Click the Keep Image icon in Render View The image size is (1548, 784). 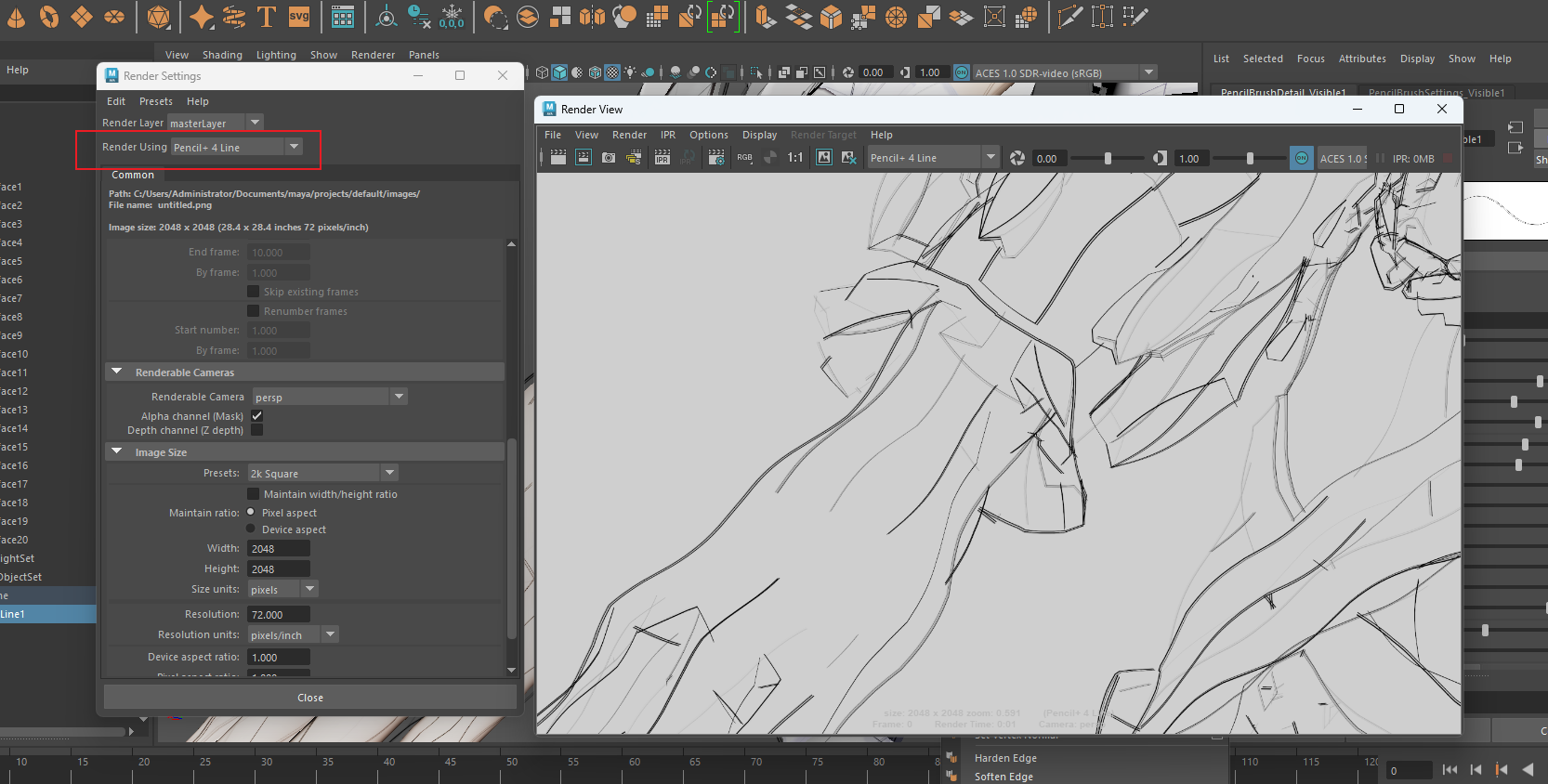[x=824, y=158]
